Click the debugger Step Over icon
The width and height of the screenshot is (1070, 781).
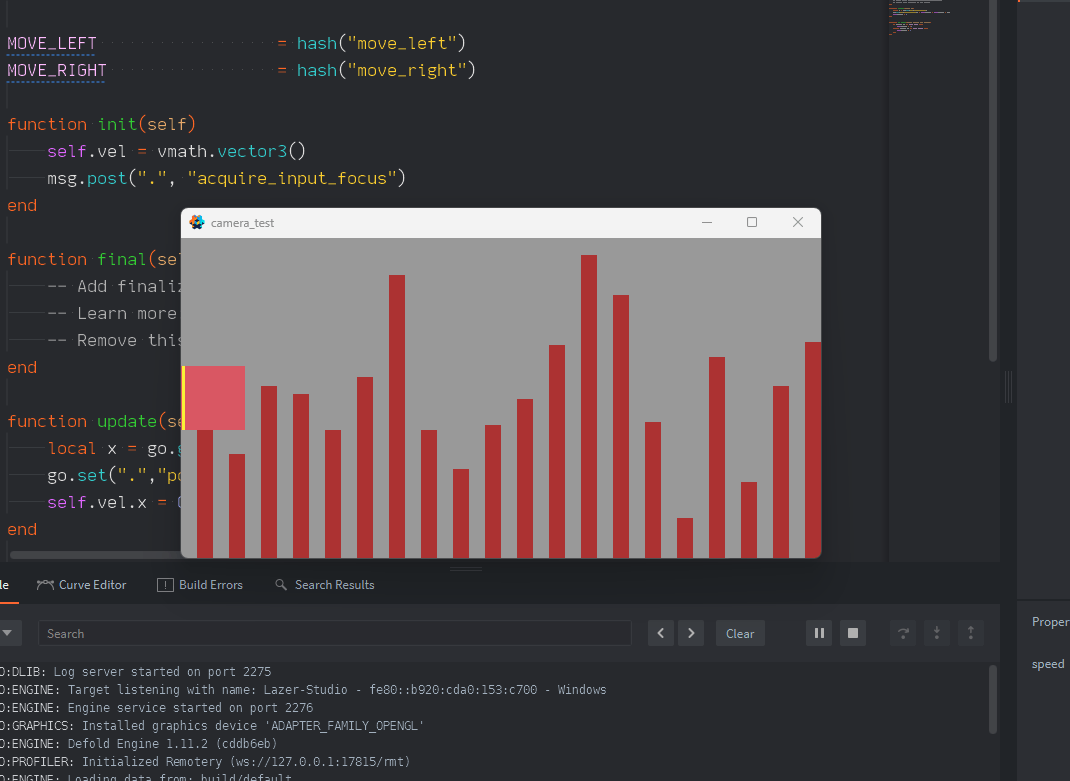pyautogui.click(x=904, y=633)
